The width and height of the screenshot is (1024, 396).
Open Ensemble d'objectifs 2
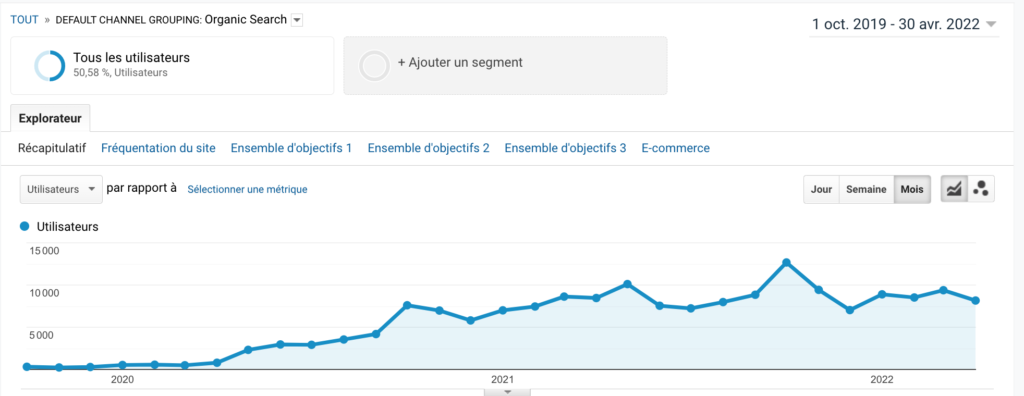pos(428,148)
